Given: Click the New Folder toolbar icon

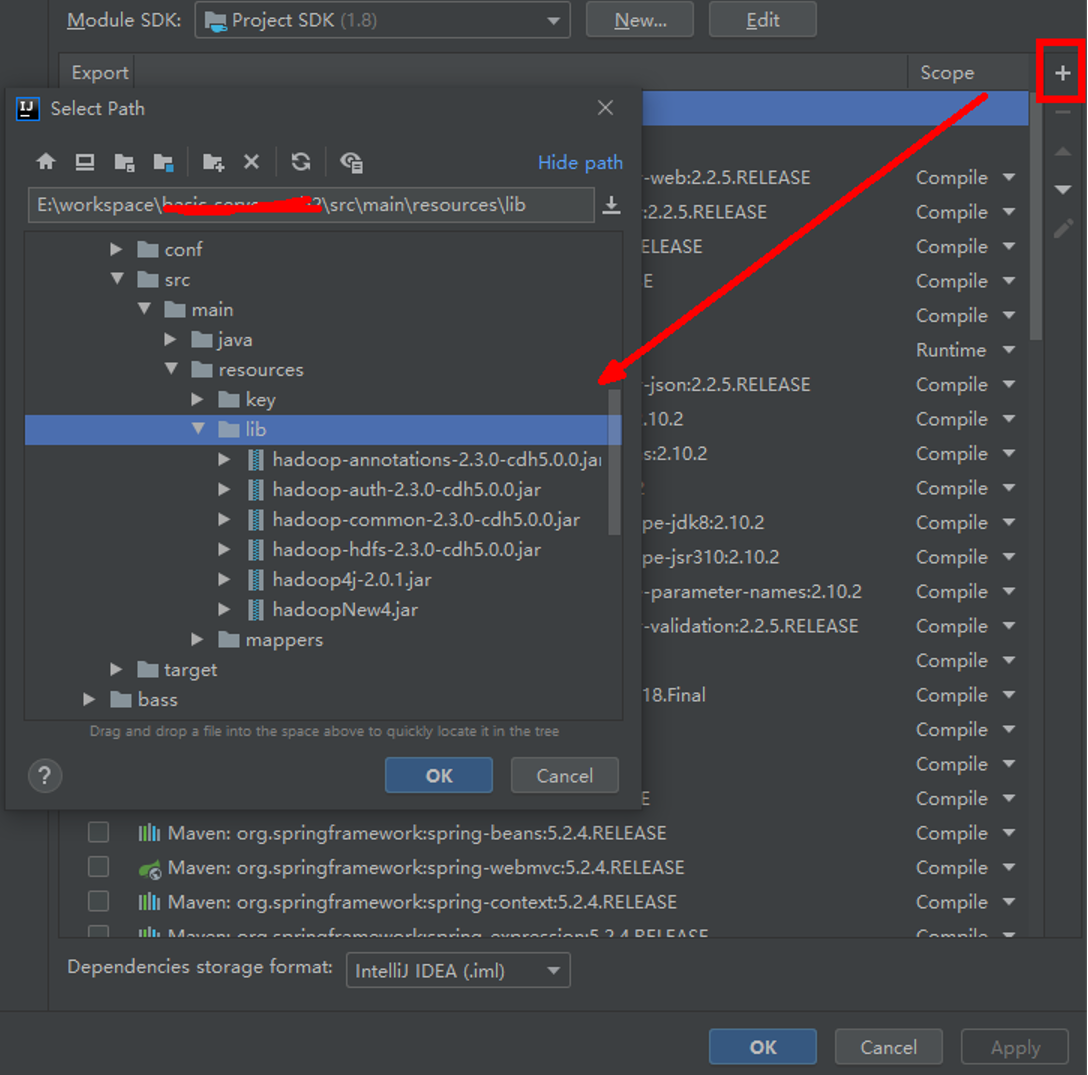Looking at the screenshot, I should click(213, 162).
